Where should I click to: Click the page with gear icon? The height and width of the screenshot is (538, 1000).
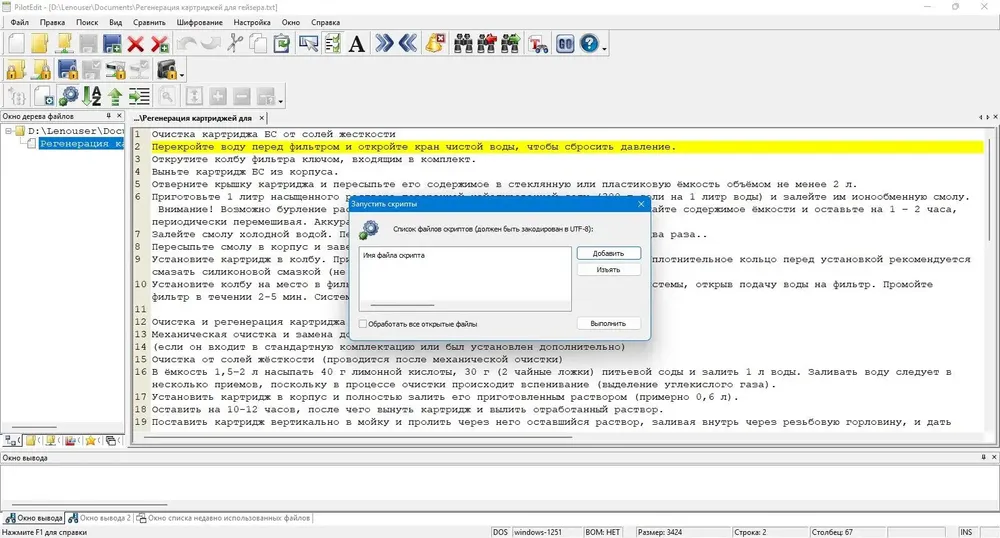(x=43, y=96)
